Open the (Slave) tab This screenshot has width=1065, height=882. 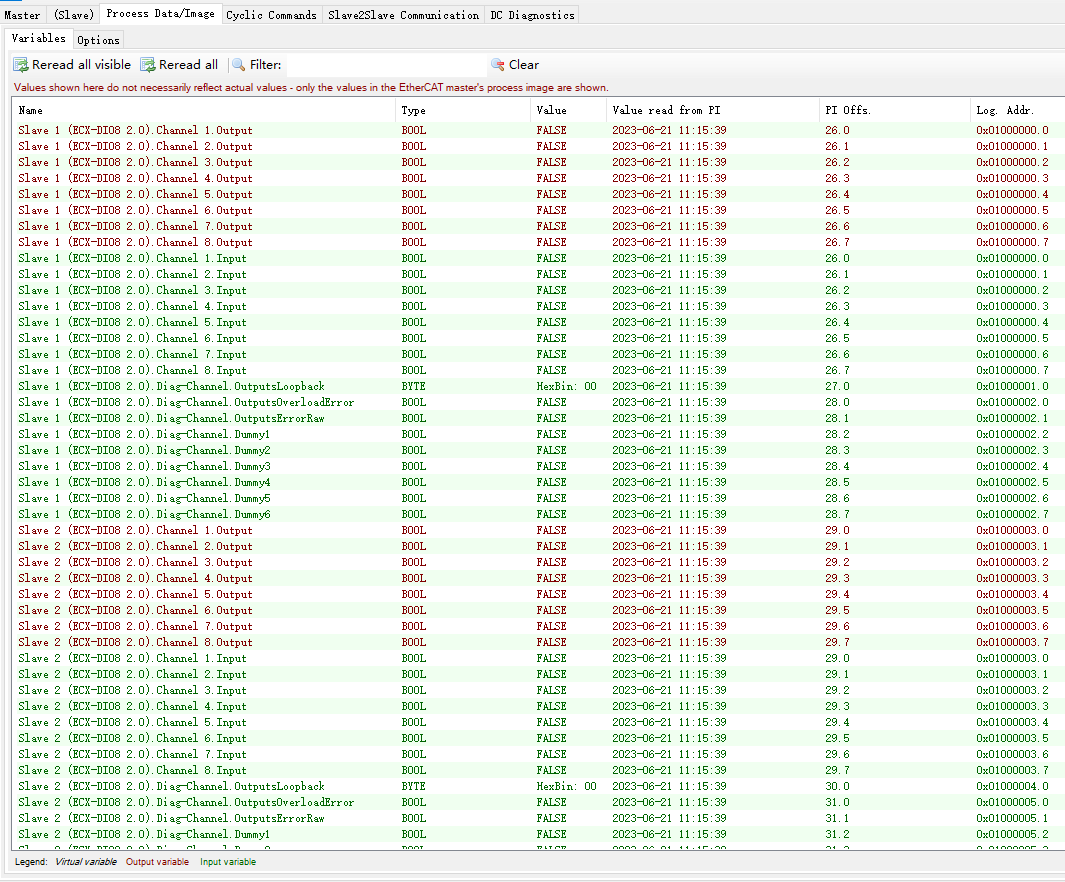74,15
